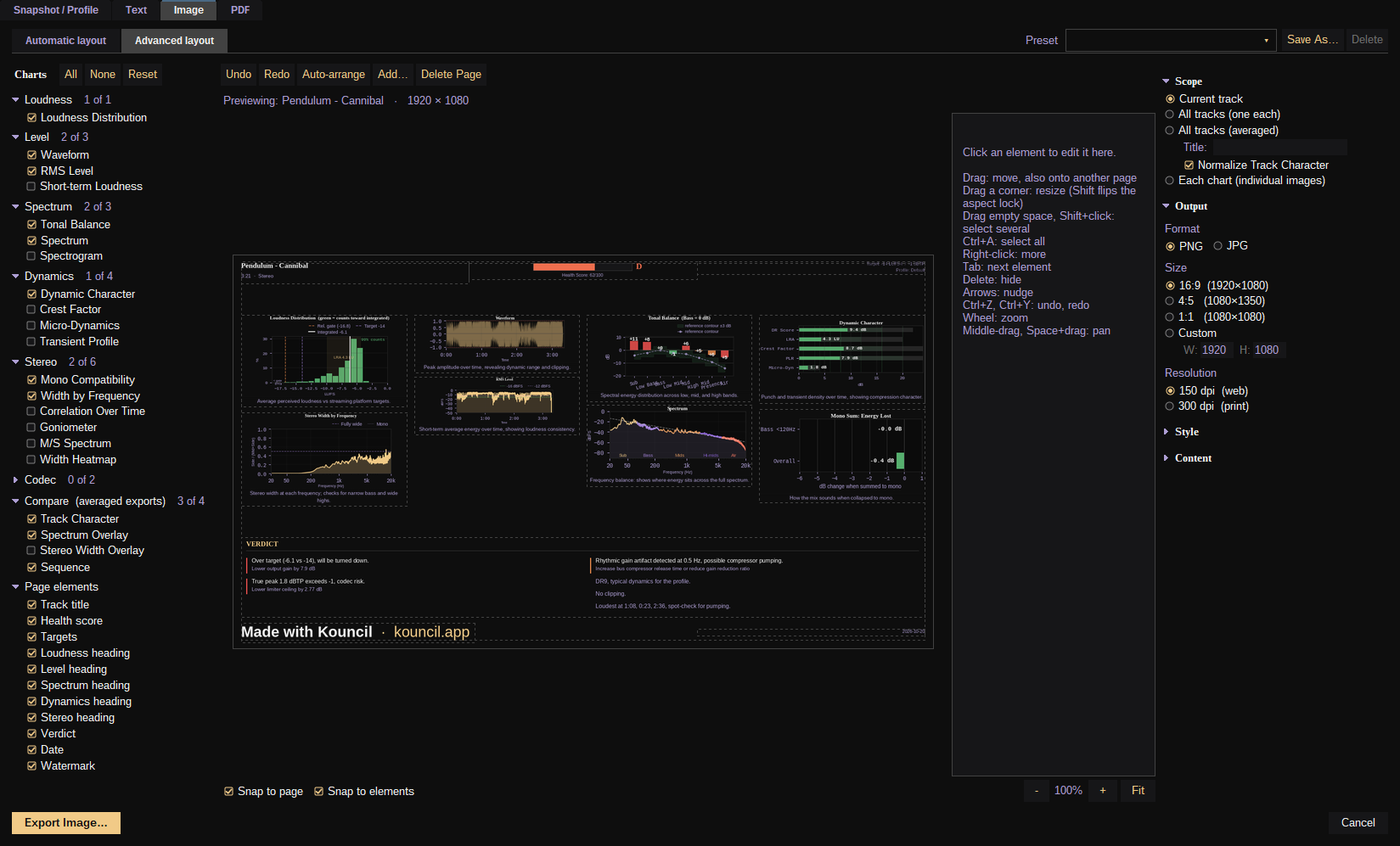Click the custom width field
Screen dimensions: 1400x846
click(1214, 350)
